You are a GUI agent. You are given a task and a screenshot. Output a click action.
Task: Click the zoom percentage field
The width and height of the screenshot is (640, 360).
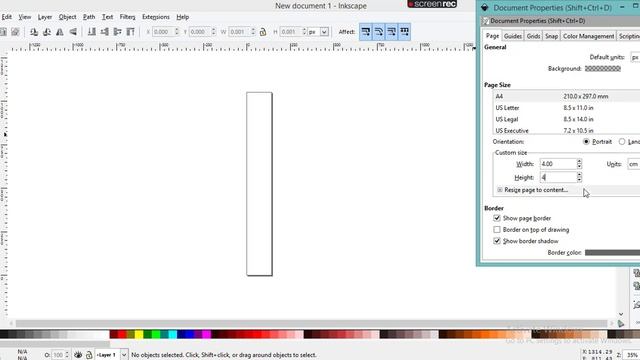(x=632, y=355)
